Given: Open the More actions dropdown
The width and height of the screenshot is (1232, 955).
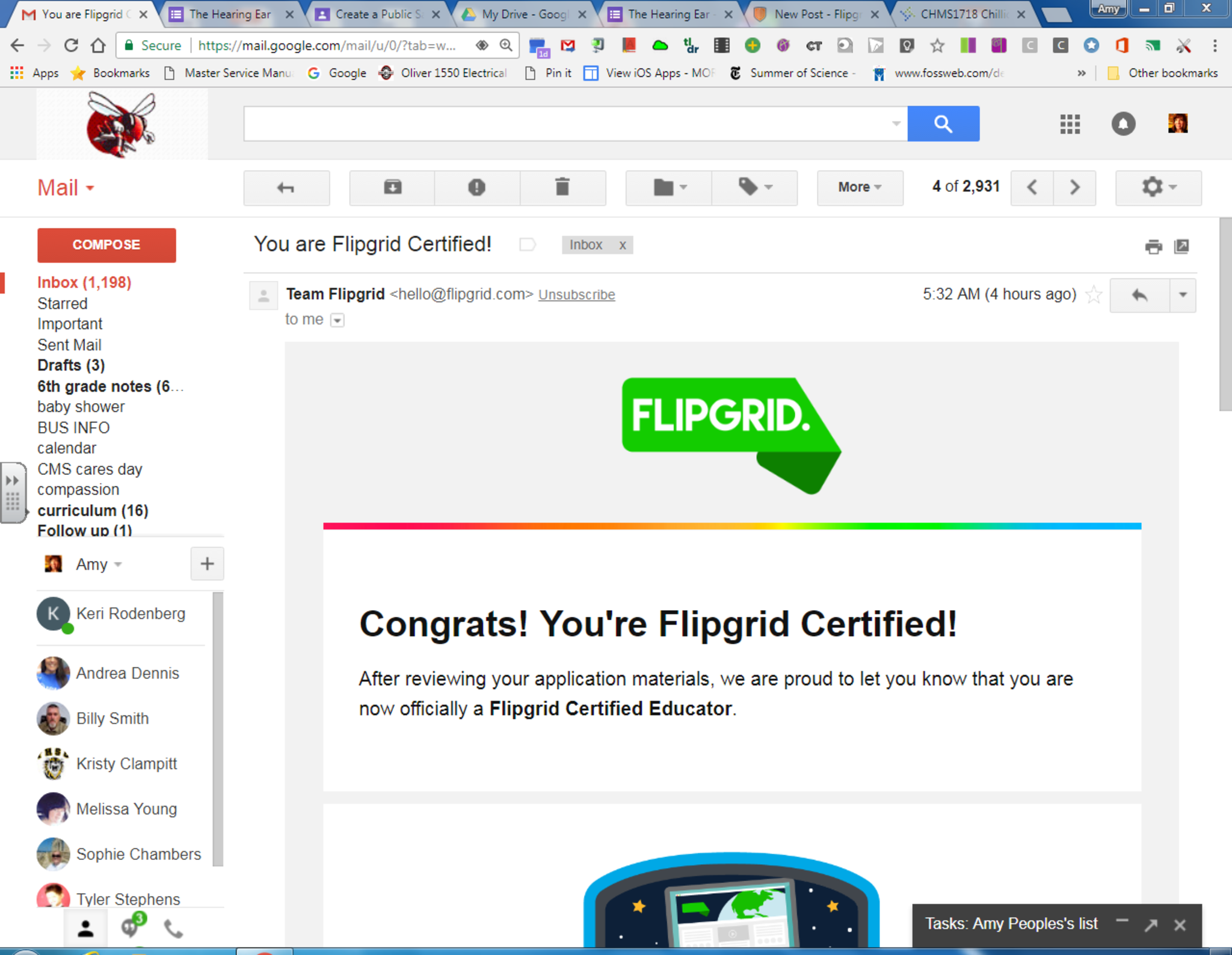Looking at the screenshot, I should (x=859, y=188).
